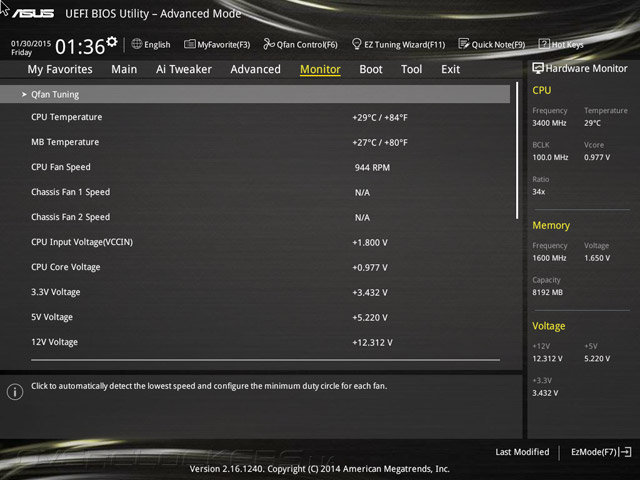Screen dimensions: 640x480
Task: Open the My Favorites tab
Action: (x=60, y=69)
